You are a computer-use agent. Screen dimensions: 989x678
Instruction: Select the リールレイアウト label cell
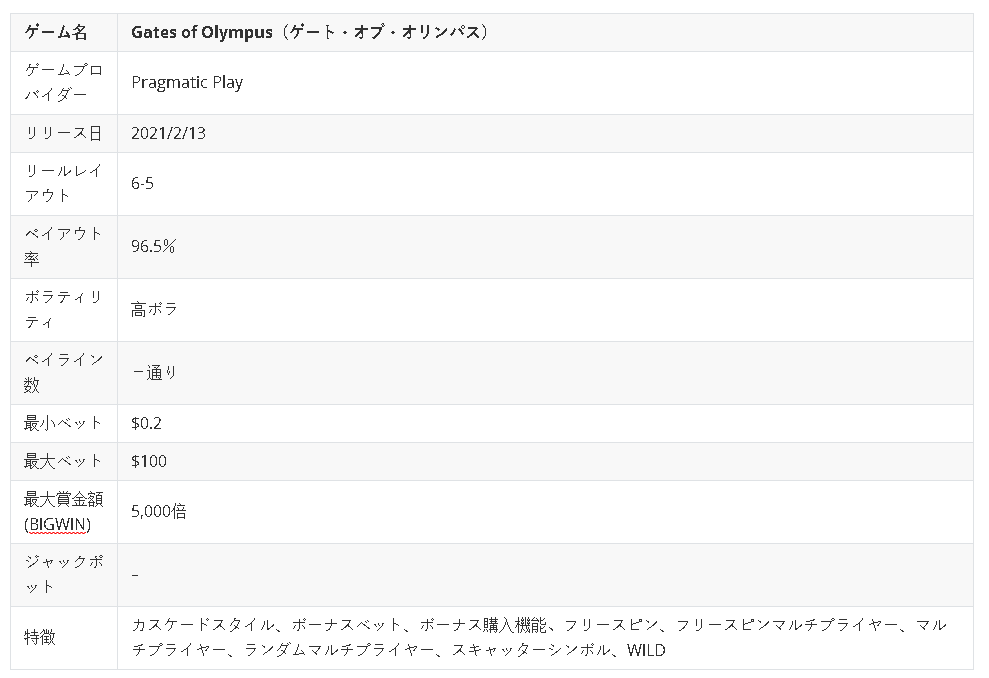click(63, 184)
